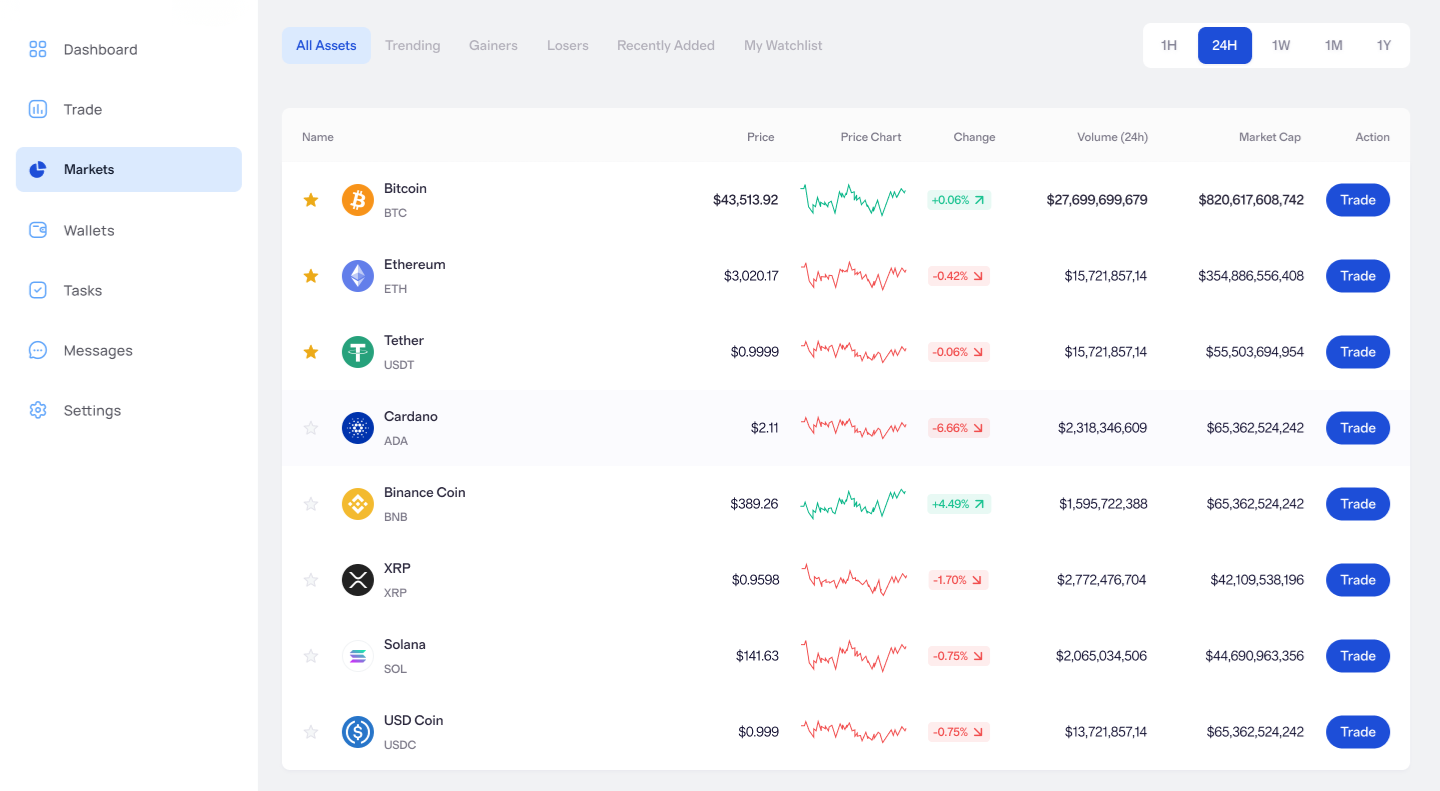1440x791 pixels.
Task: Select the 1Y time range
Action: pyautogui.click(x=1384, y=45)
